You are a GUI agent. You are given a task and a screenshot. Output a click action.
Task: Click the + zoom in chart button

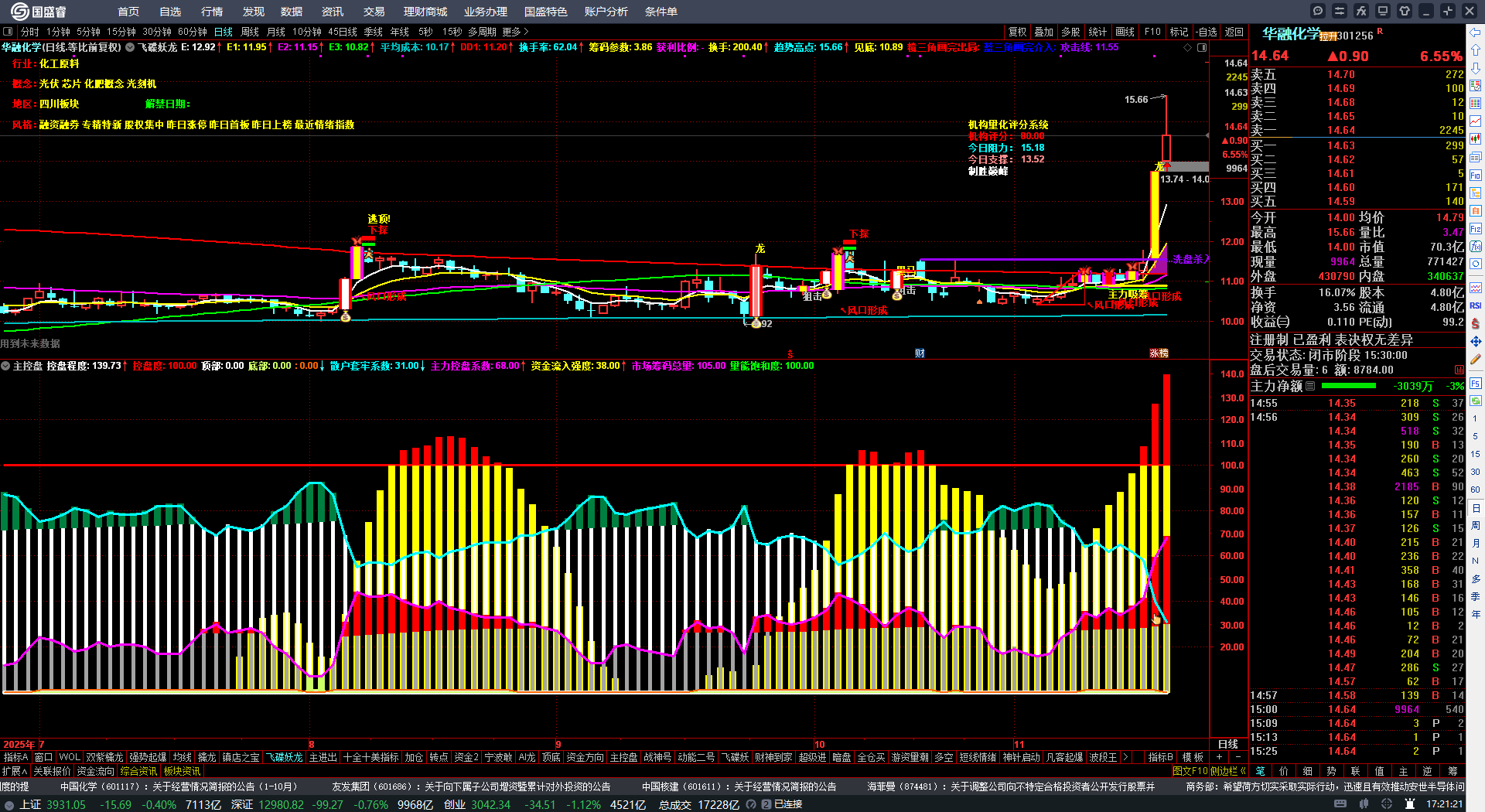[x=1220, y=757]
